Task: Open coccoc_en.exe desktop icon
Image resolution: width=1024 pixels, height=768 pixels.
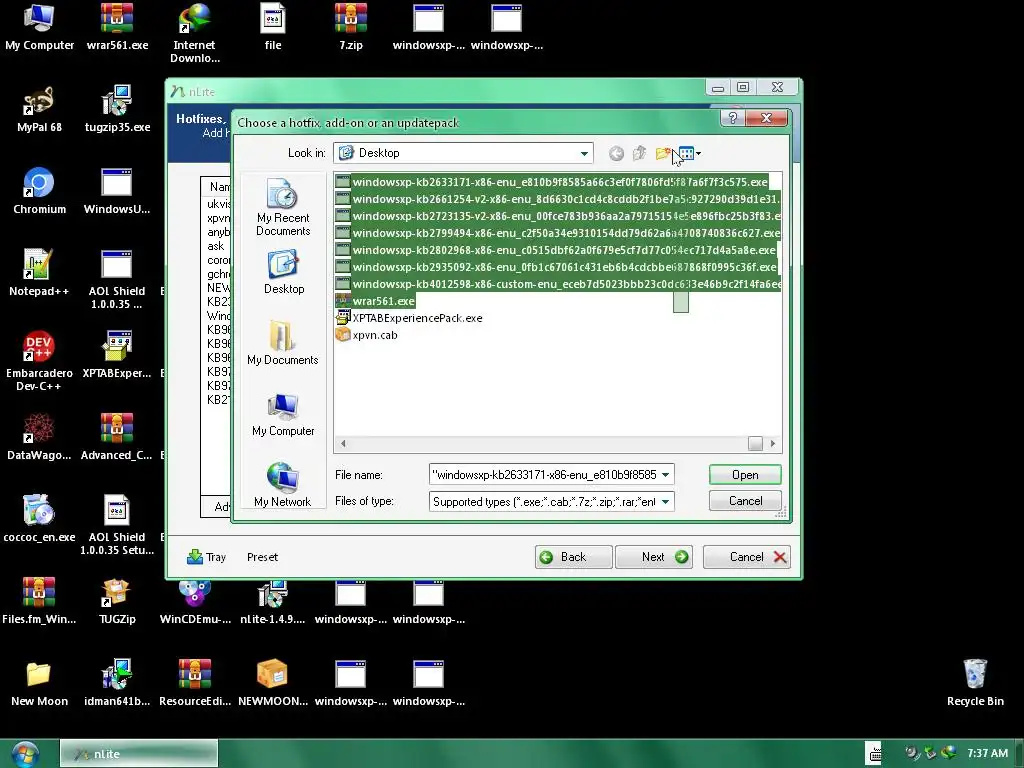Action: pos(39,519)
